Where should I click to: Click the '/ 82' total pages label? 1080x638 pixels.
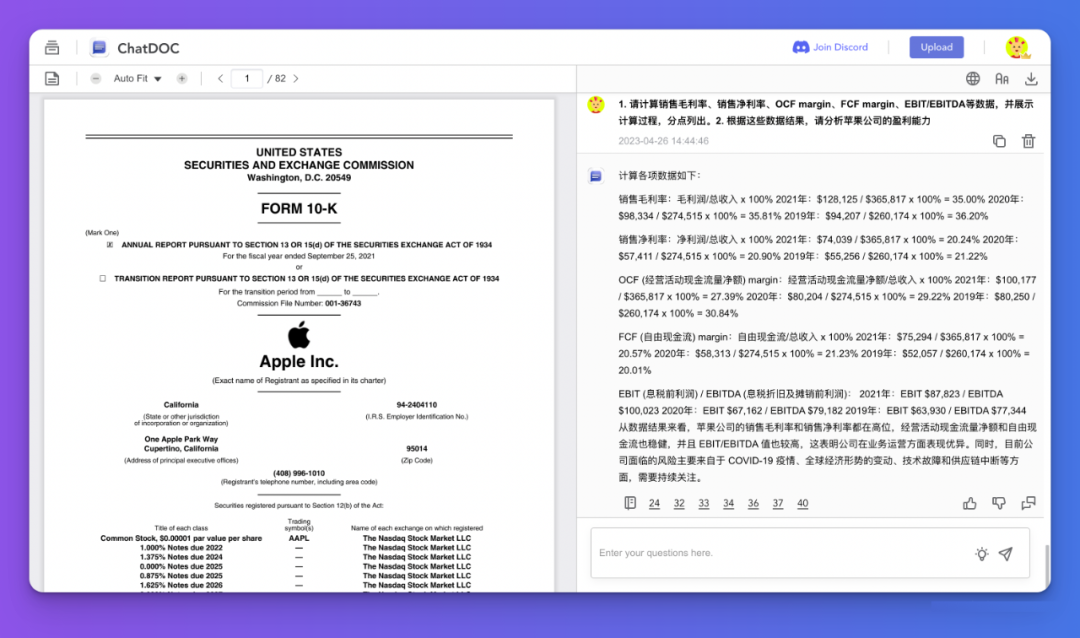coord(277,79)
